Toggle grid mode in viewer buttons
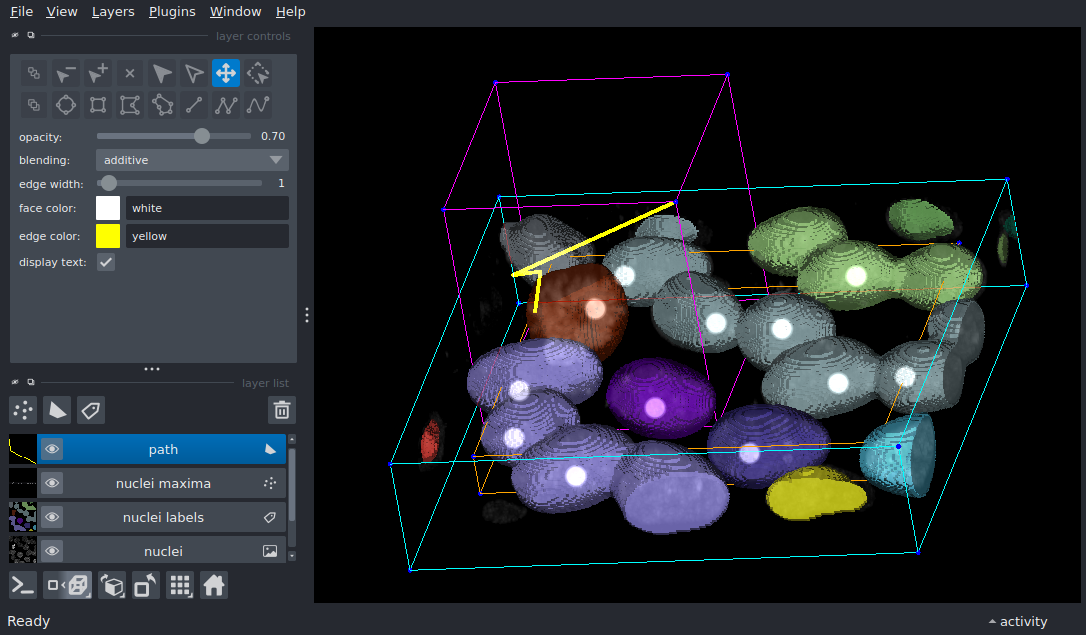This screenshot has height=635, width=1086. [x=180, y=585]
